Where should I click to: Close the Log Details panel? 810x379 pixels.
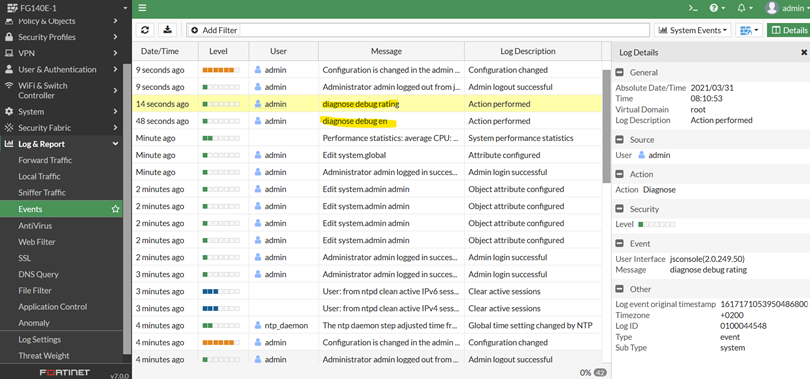pyautogui.click(x=804, y=53)
